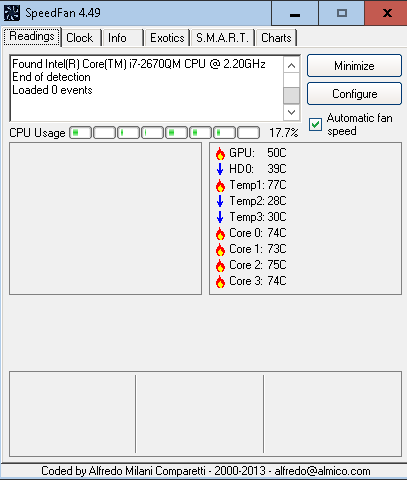This screenshot has width=407, height=480.
Task: Switch to the Exotics tab
Action: (x=167, y=38)
